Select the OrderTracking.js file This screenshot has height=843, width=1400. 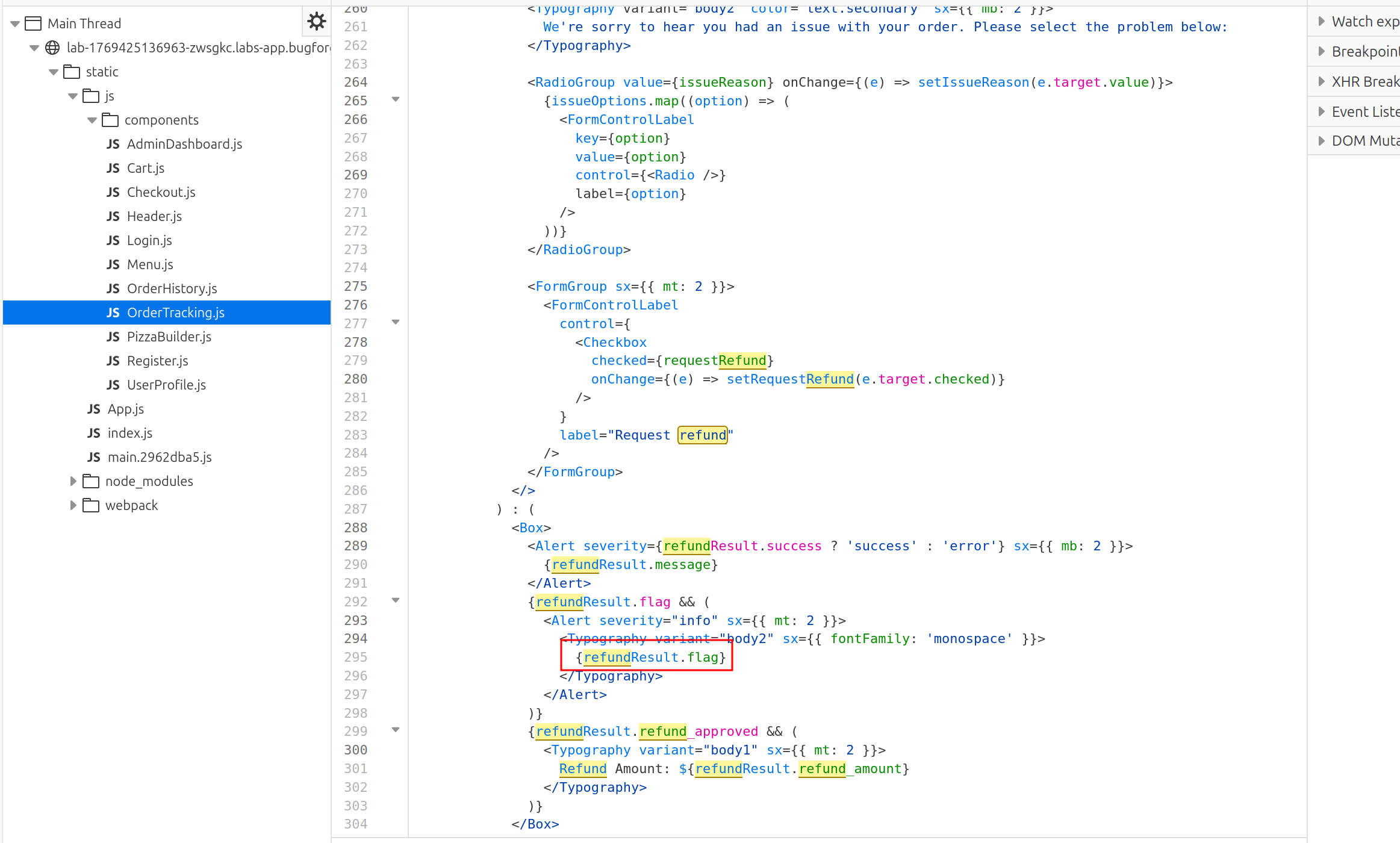[175, 313]
